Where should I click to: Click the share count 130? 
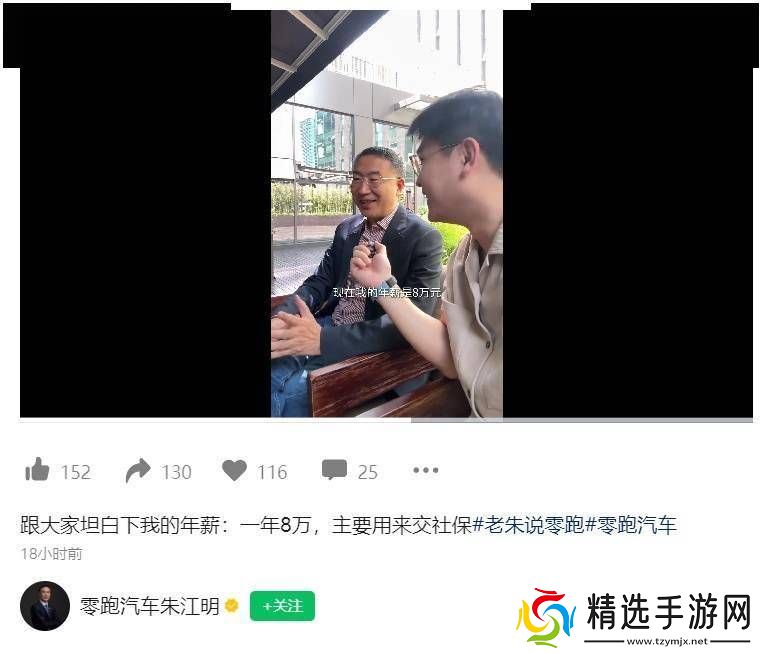point(176,472)
